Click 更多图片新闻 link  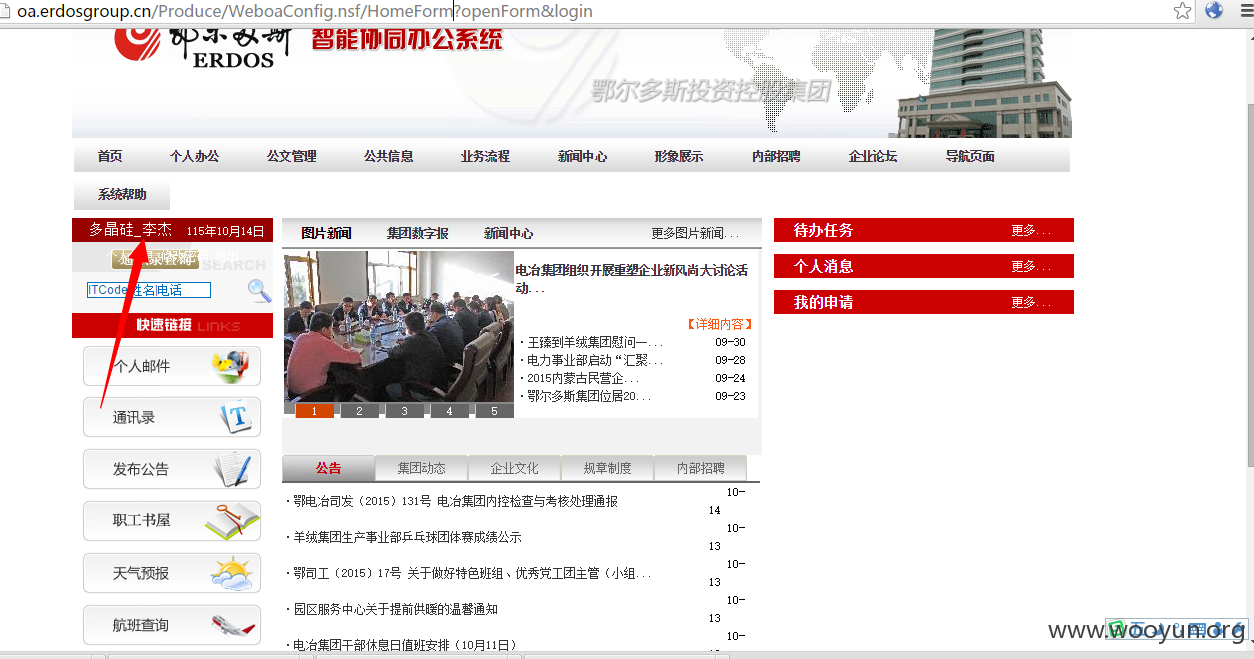(695, 233)
